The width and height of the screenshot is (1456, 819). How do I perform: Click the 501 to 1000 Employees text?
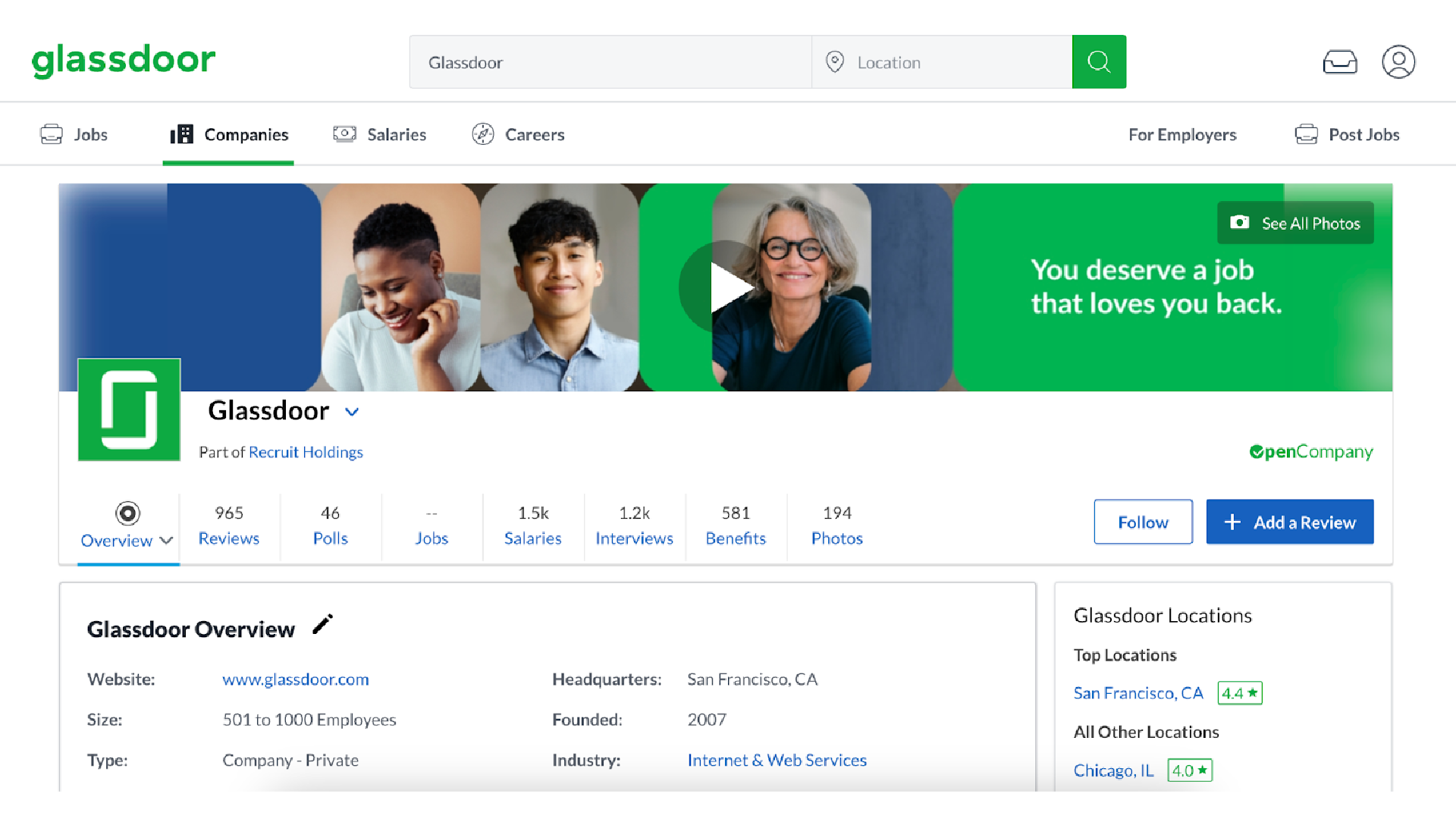pos(309,720)
